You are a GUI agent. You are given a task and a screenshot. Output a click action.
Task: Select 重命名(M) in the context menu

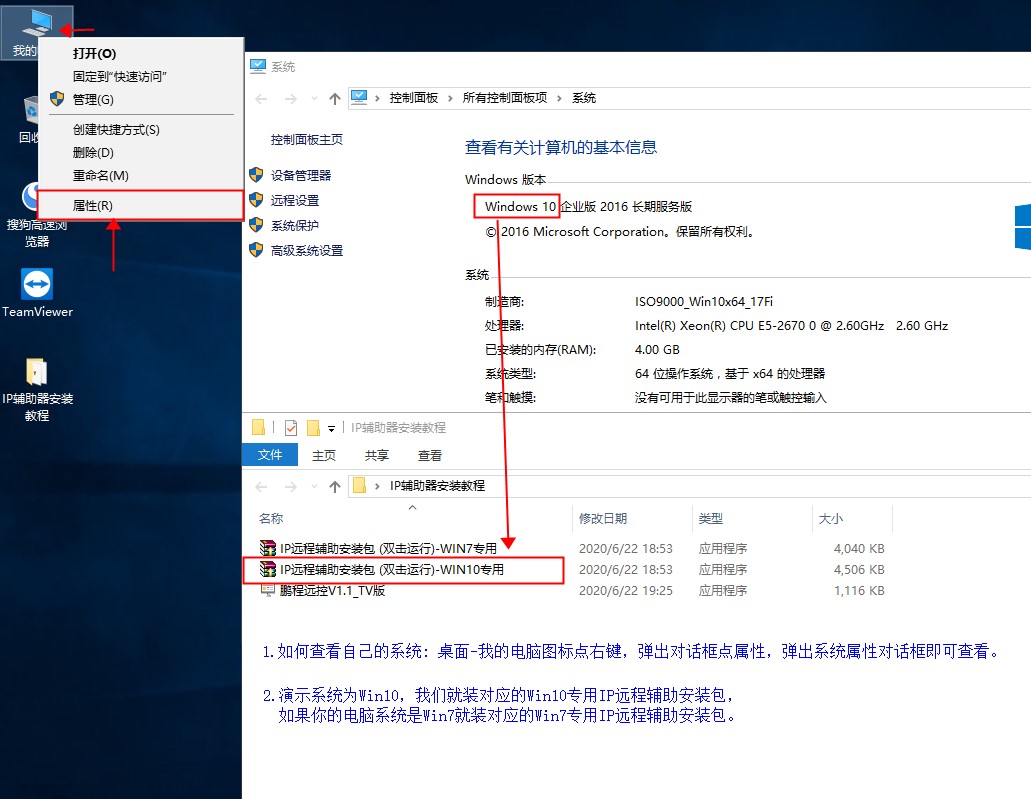(141, 176)
